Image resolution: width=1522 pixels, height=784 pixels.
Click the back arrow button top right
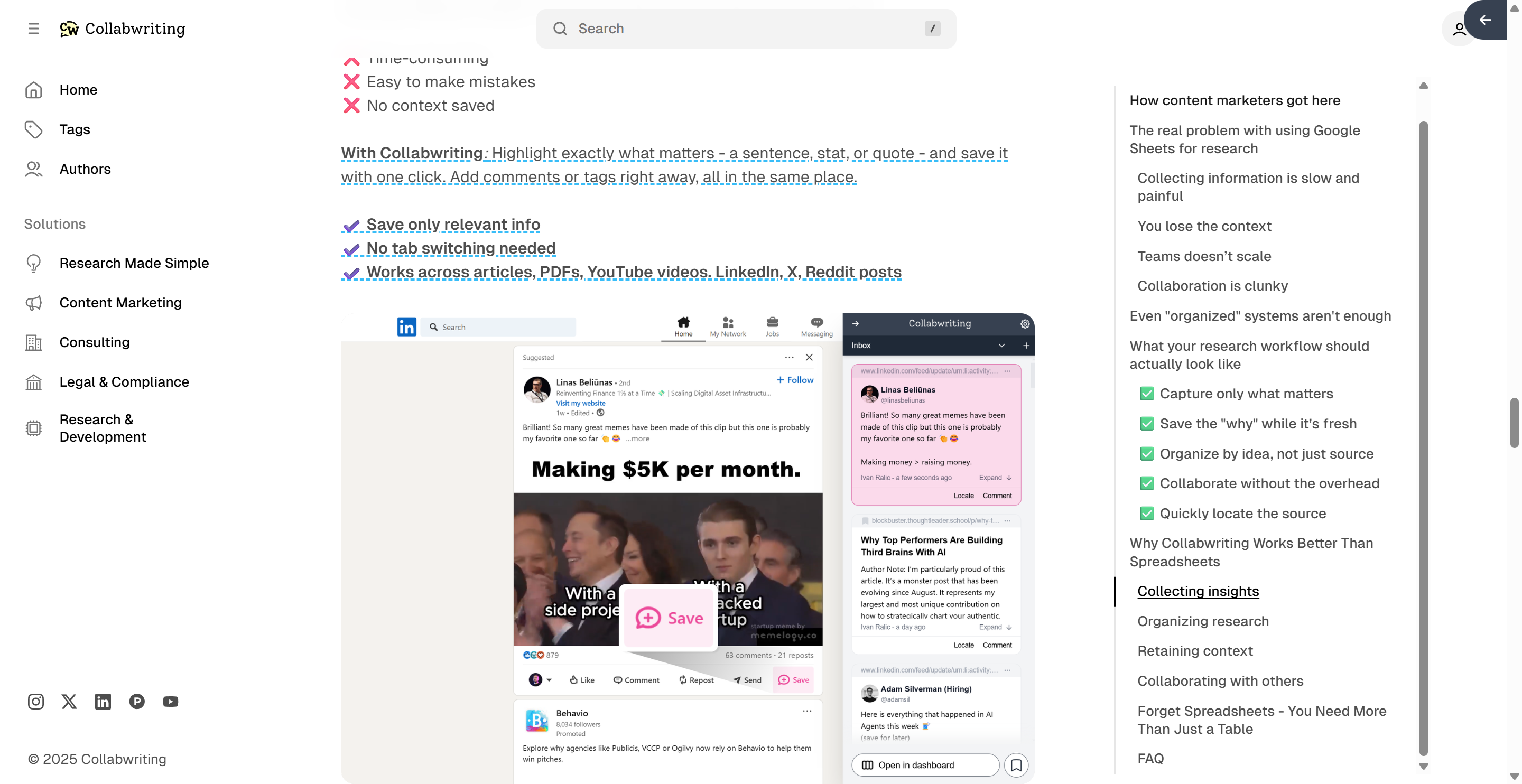point(1485,20)
